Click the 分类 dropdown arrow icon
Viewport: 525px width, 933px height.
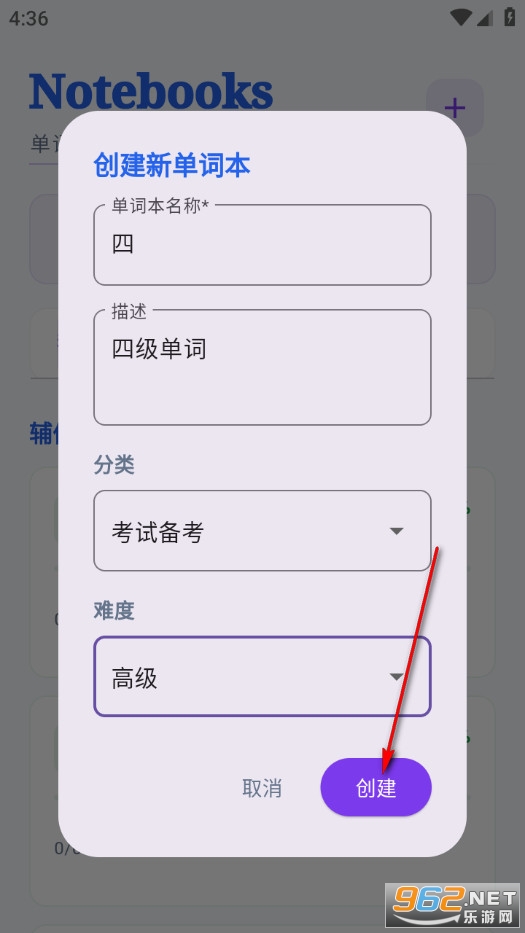396,531
